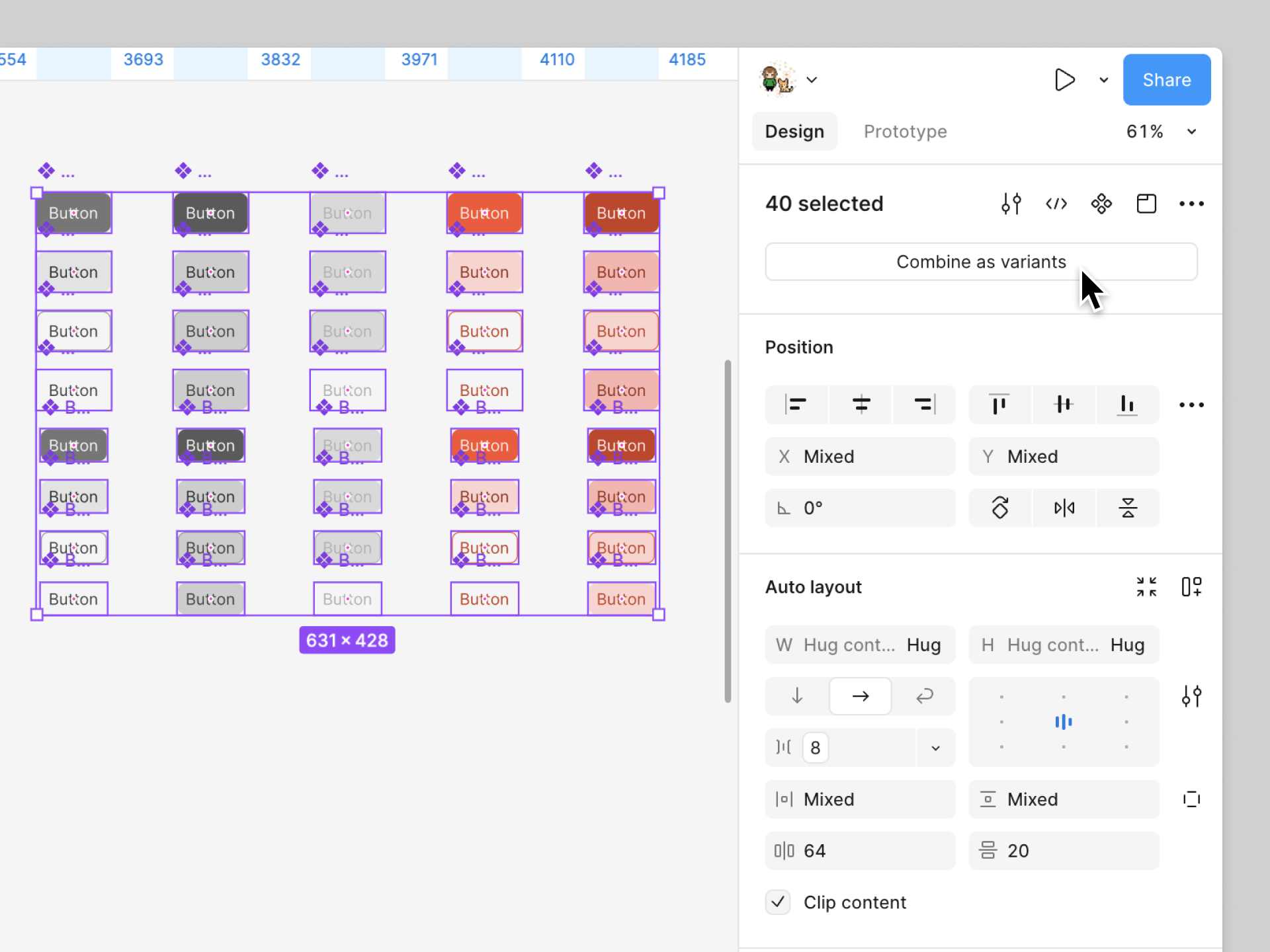Click the Dev mode code icon

pyautogui.click(x=1056, y=204)
